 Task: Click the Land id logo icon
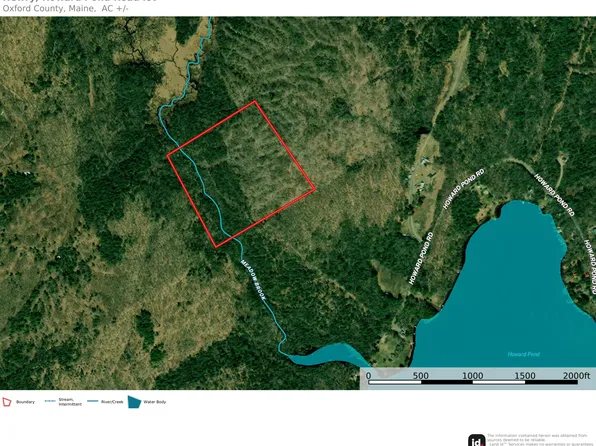pos(477,440)
